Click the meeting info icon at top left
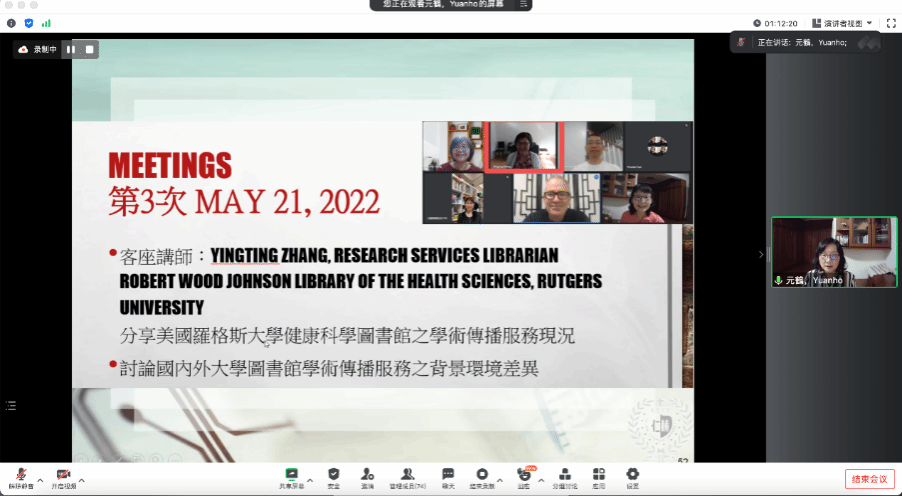902x496 pixels. tap(11, 23)
